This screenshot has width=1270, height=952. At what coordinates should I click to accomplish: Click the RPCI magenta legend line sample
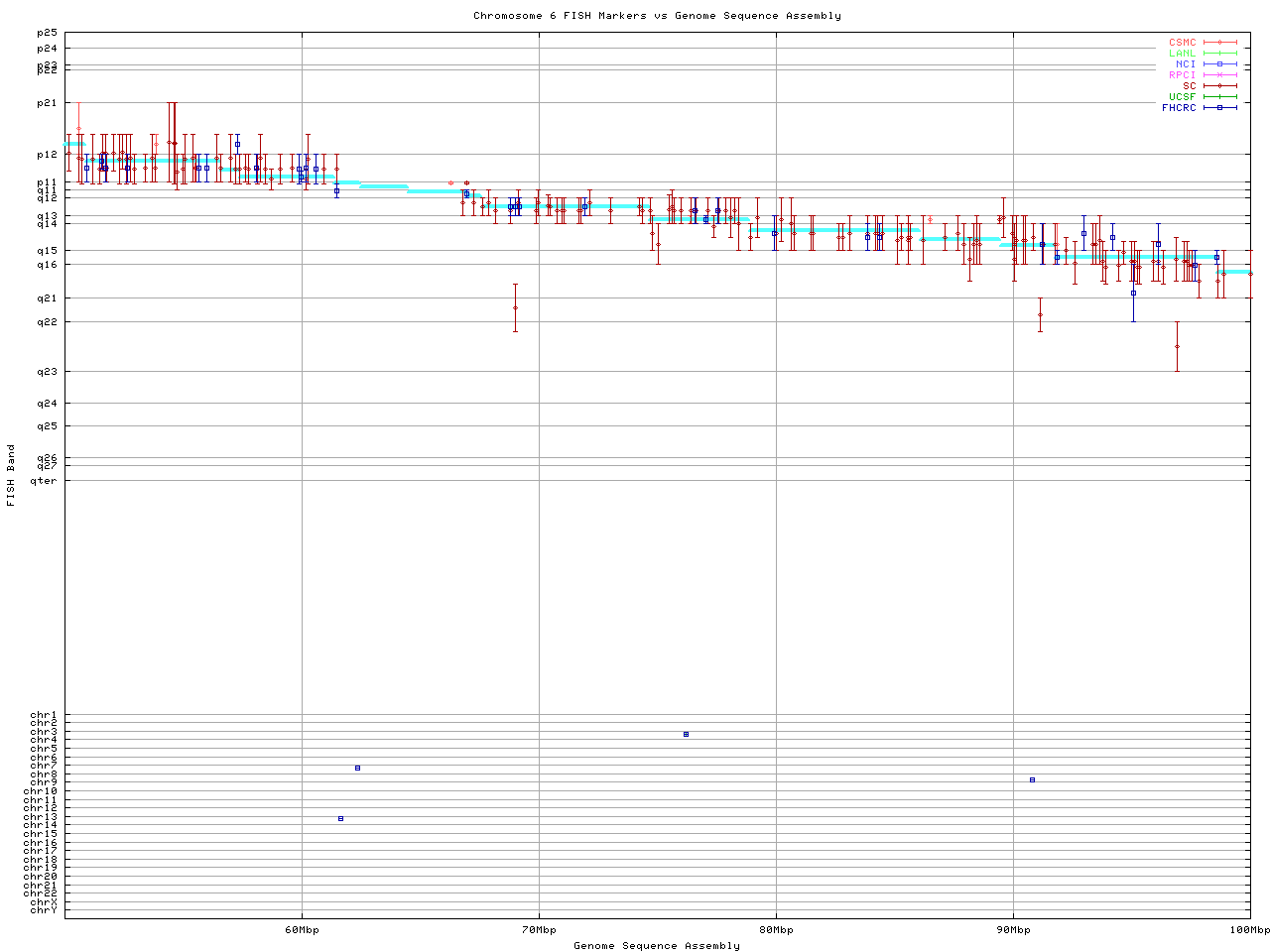pyautogui.click(x=1219, y=75)
